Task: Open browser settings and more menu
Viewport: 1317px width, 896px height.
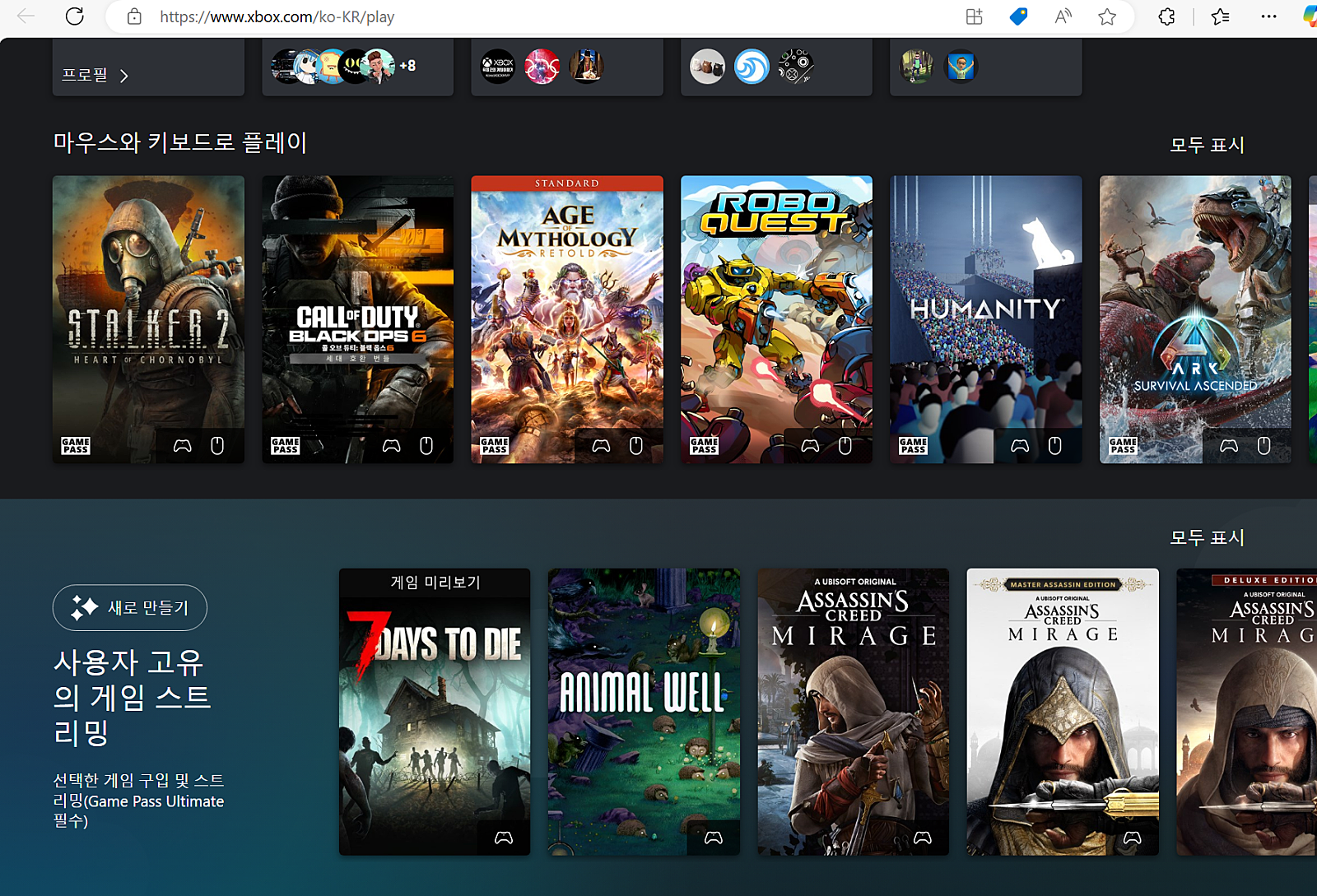Action: point(1268,16)
